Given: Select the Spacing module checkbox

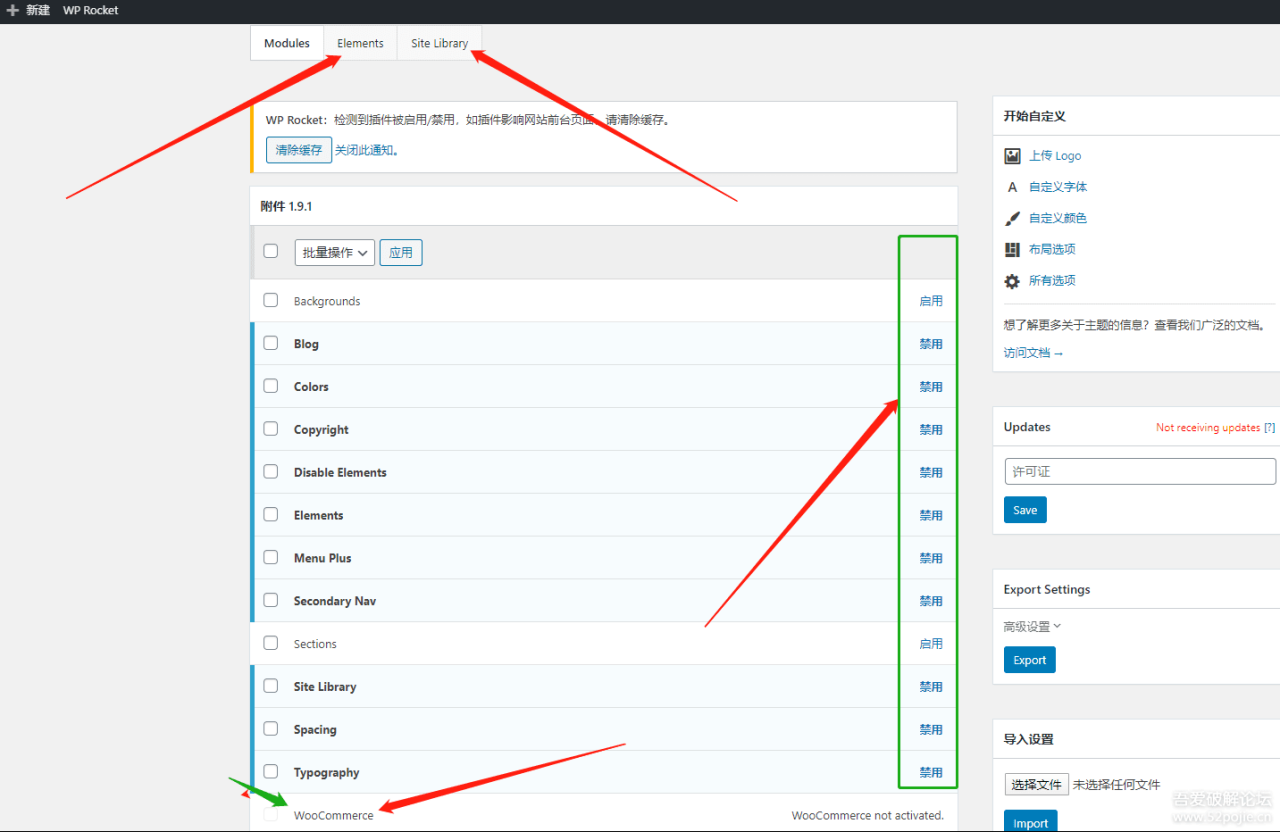Looking at the screenshot, I should pos(271,729).
